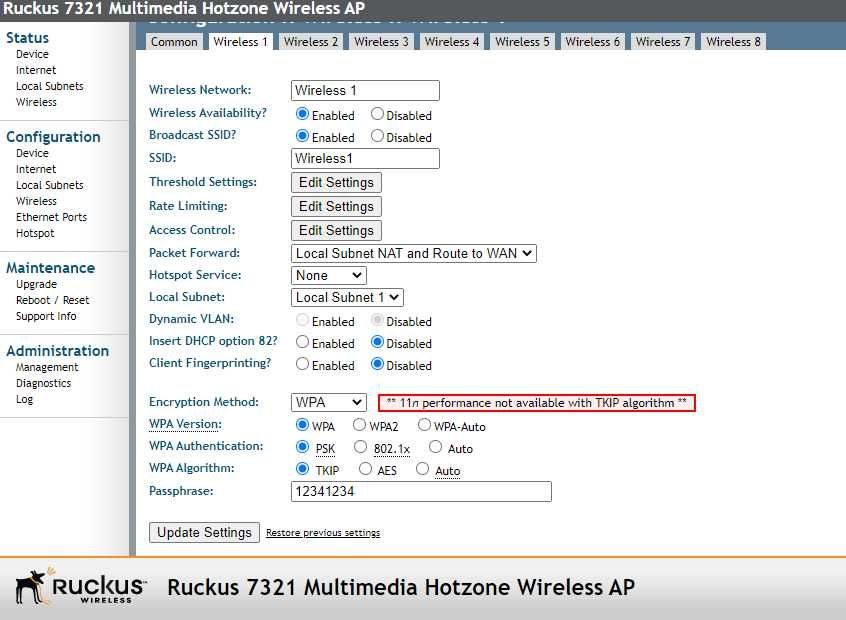This screenshot has width=846, height=620.
Task: Open the Encryption Method dropdown
Action: (329, 403)
